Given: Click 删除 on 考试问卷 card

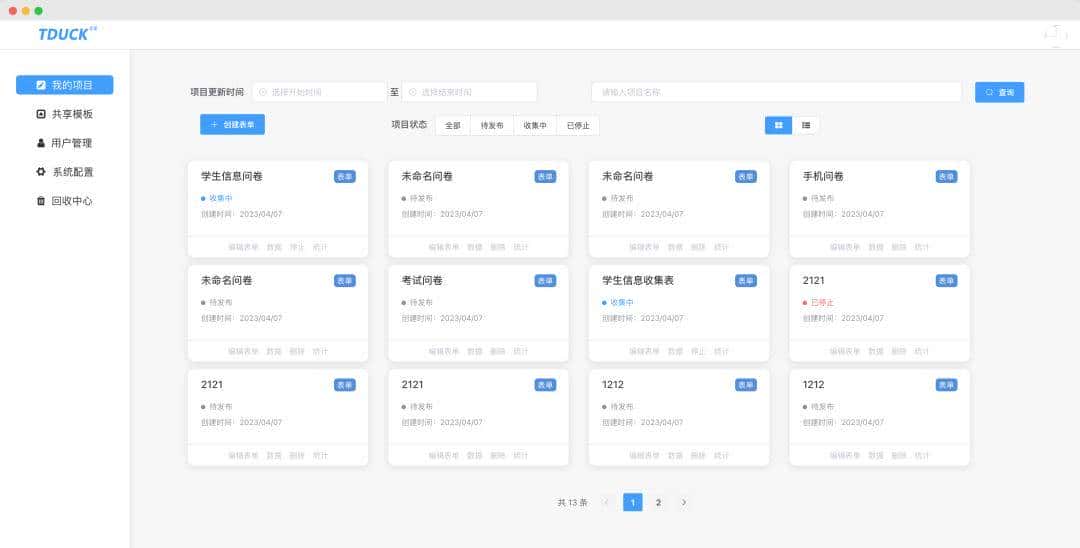Looking at the screenshot, I should pos(498,351).
